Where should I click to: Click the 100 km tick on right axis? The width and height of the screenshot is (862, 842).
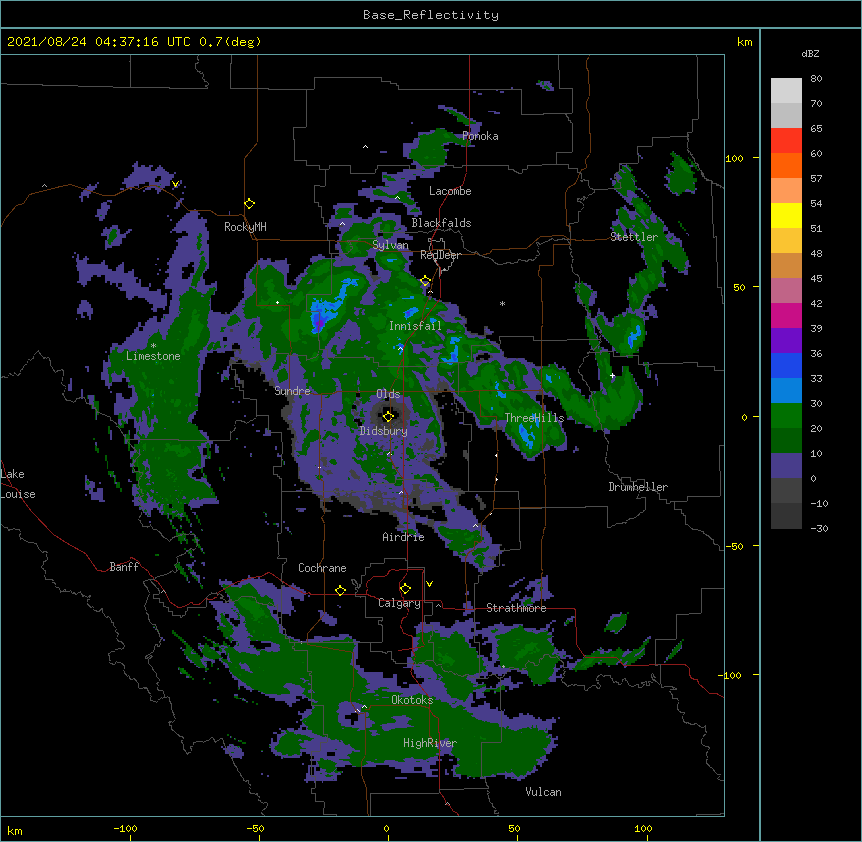point(734,158)
